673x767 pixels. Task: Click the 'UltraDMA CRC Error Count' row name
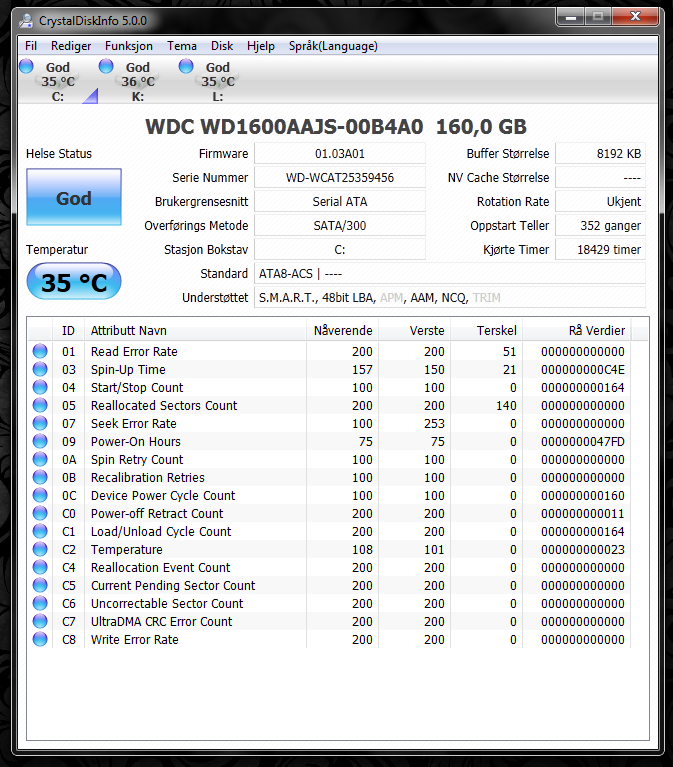pos(161,622)
